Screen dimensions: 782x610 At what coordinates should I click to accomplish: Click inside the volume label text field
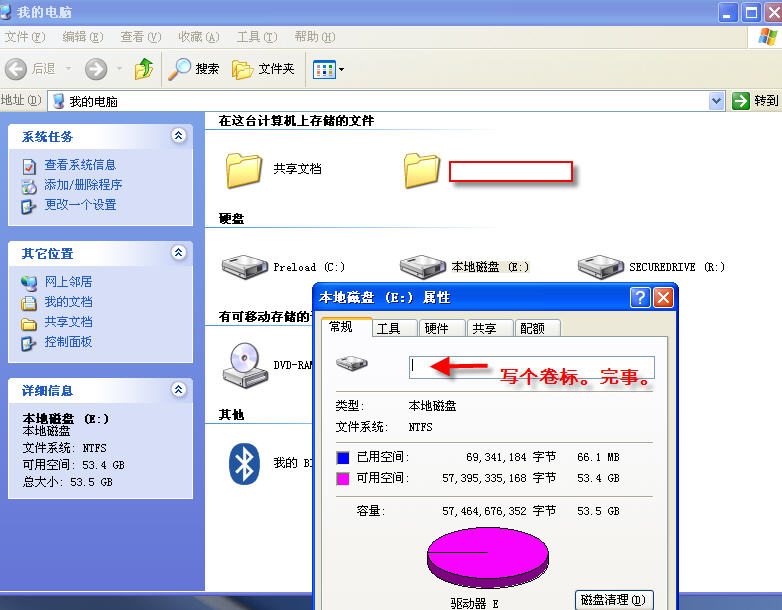pos(532,367)
